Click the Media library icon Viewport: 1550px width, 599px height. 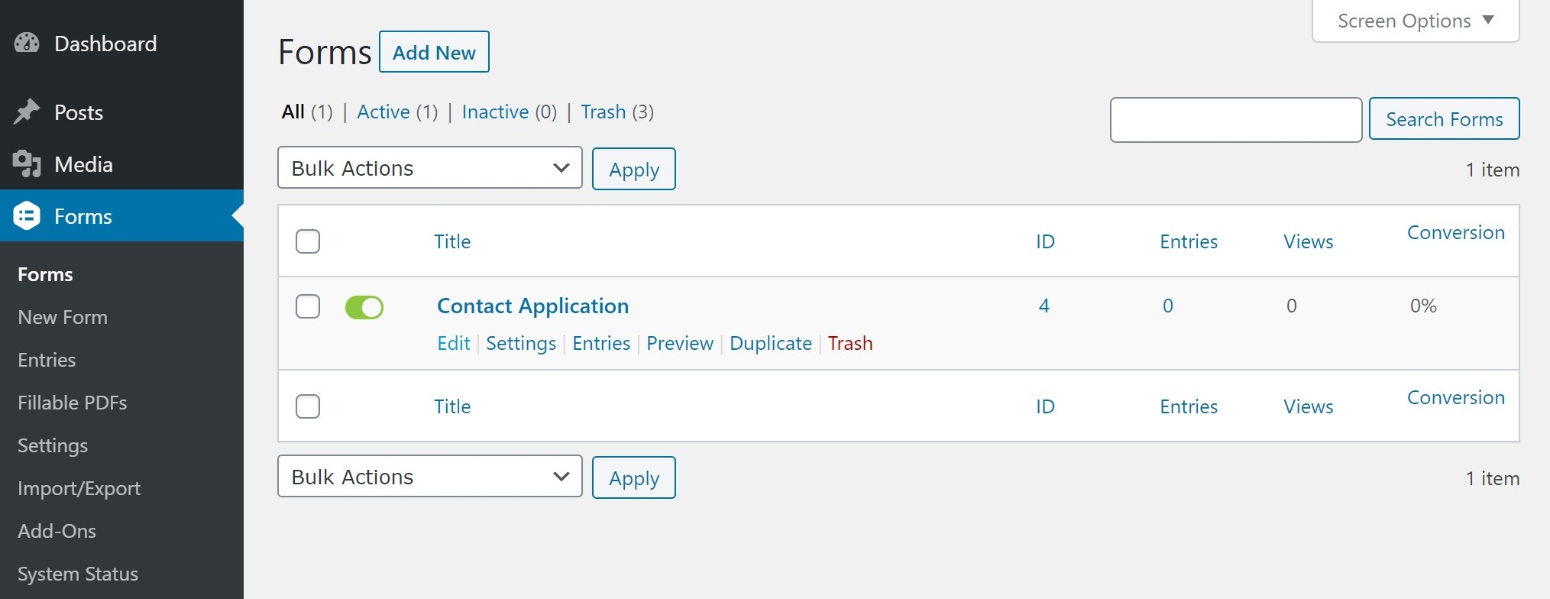tap(27, 164)
